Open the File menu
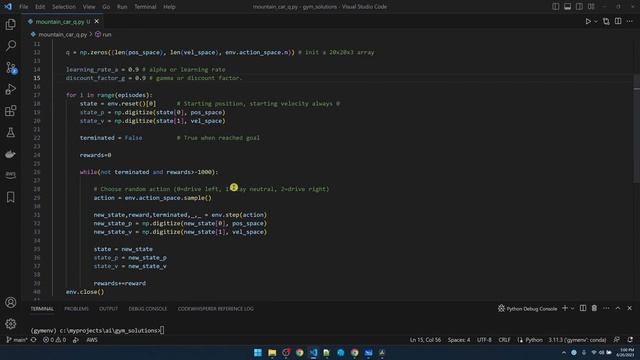The image size is (640, 360). (x=24, y=7)
